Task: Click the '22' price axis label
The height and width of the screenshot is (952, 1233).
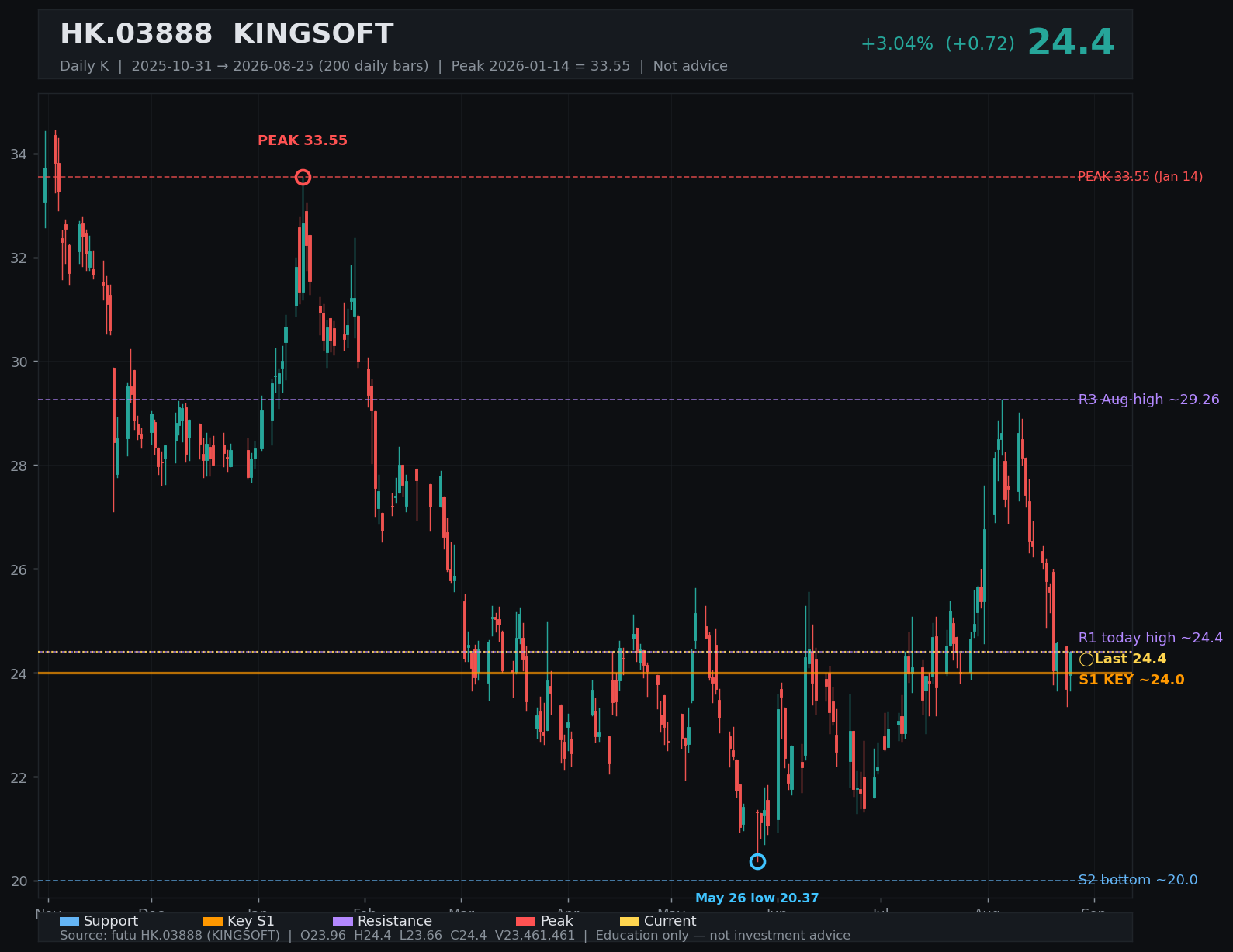Action: 19,777
